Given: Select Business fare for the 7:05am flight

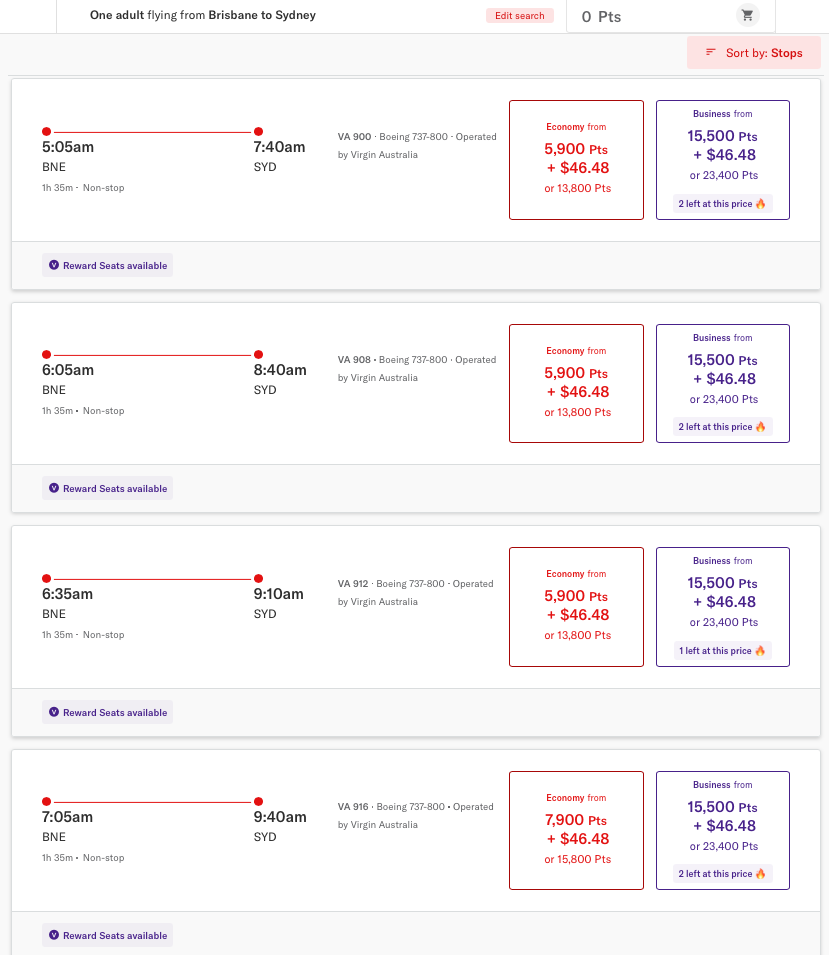Looking at the screenshot, I should (722, 830).
